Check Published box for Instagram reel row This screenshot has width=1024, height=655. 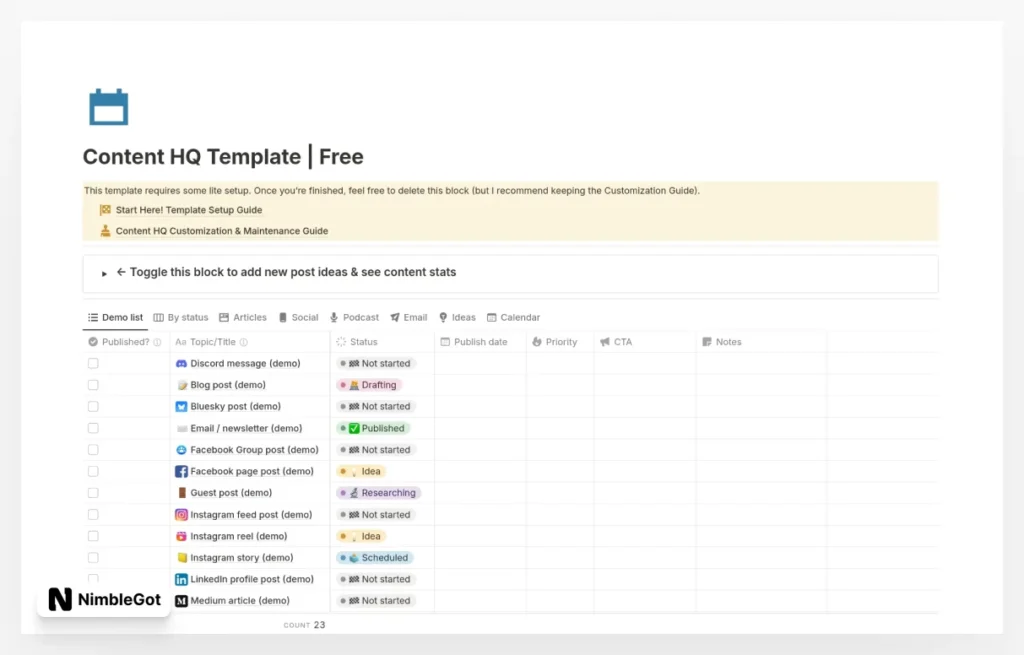(93, 536)
